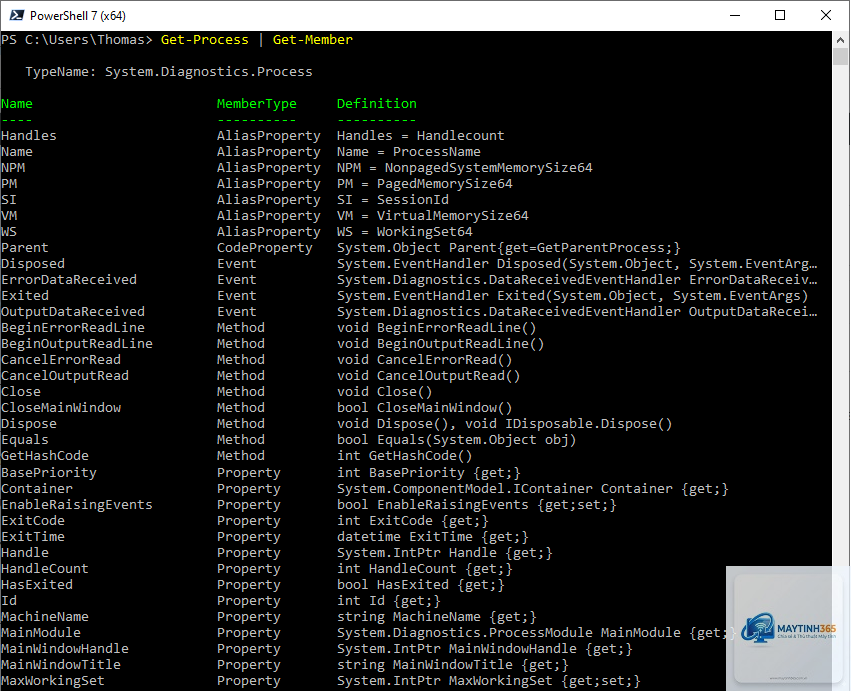Click 'bool CloseMainWindow()' definition
851x691 pixels.
pos(424,408)
